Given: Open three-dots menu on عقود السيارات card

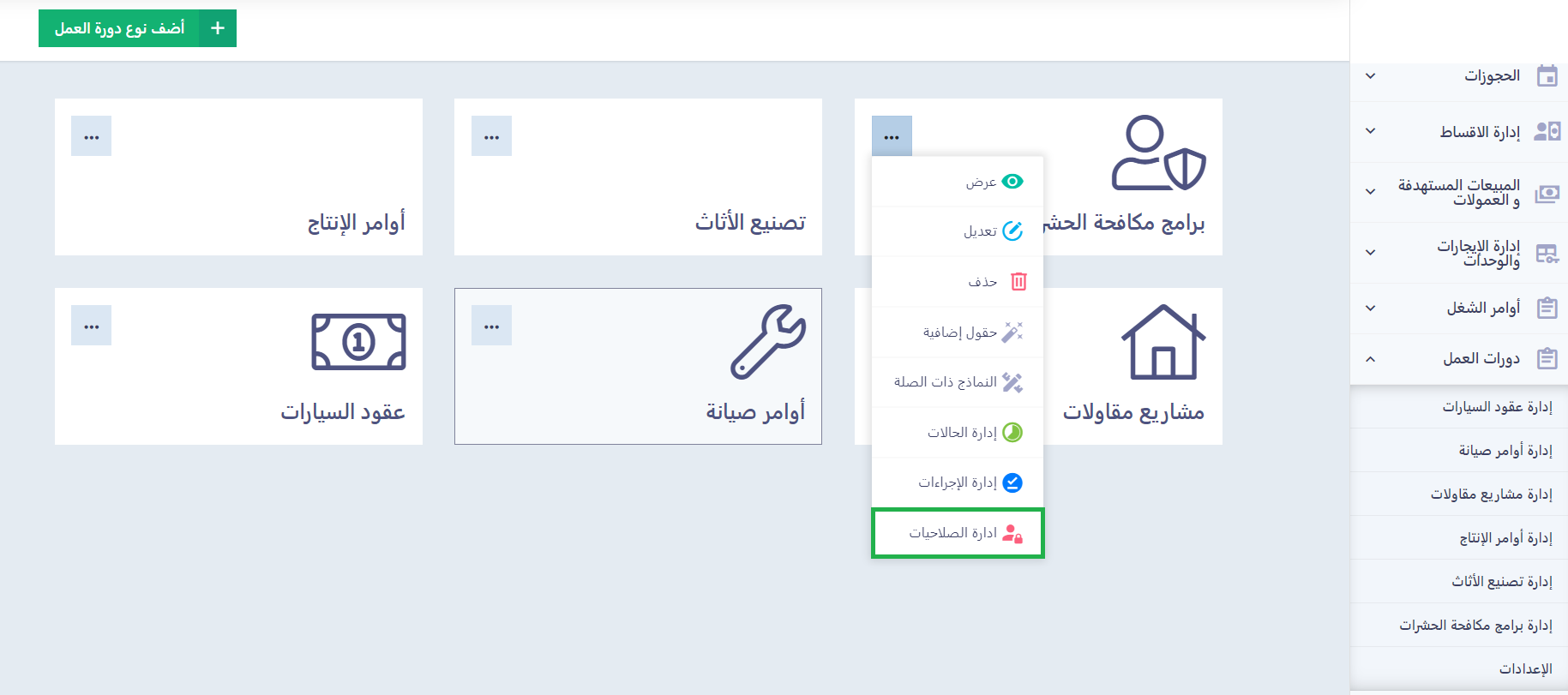Looking at the screenshot, I should [92, 326].
